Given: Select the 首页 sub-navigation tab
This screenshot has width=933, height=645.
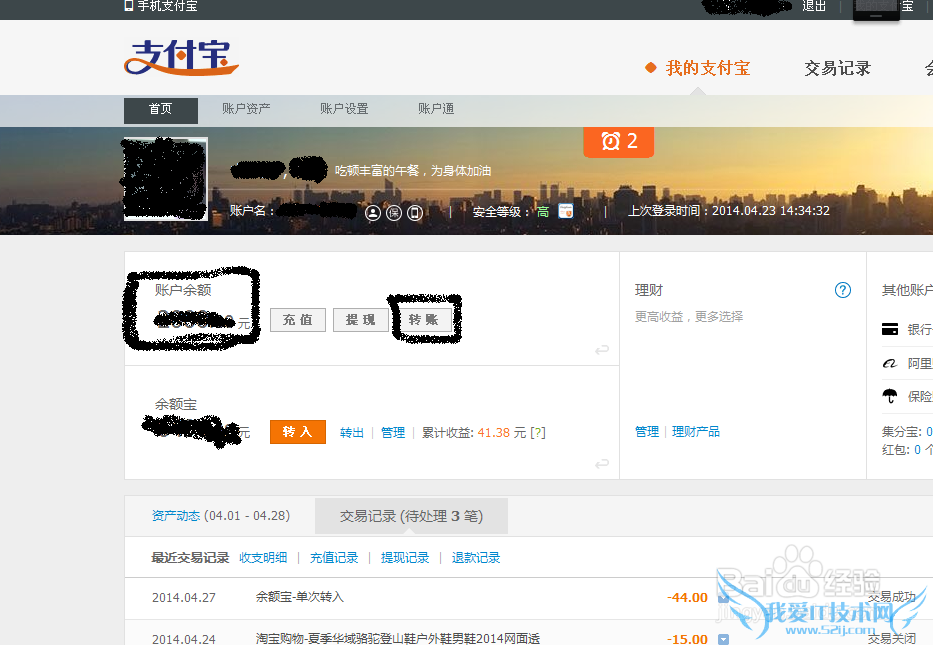Looking at the screenshot, I should point(161,110).
